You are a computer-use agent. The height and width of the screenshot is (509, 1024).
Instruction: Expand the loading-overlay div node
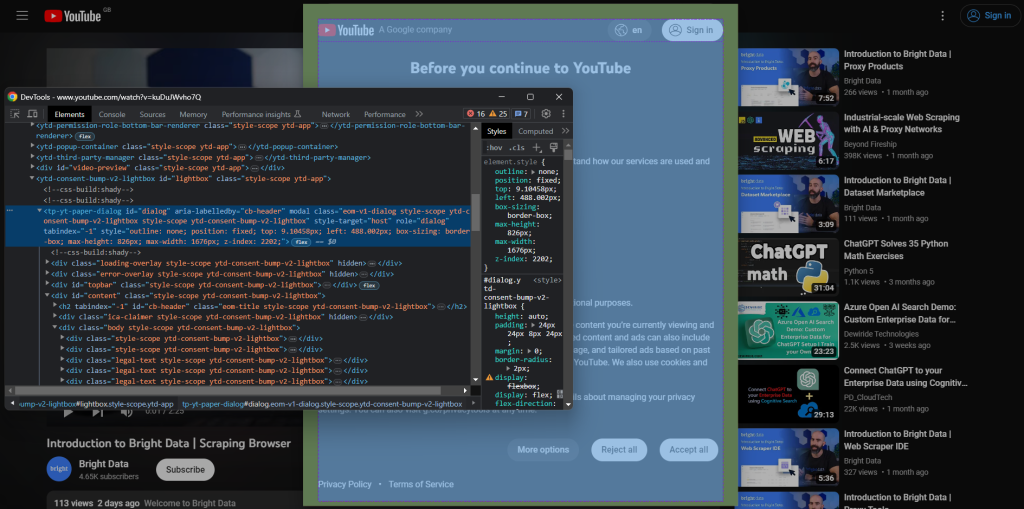(48, 263)
